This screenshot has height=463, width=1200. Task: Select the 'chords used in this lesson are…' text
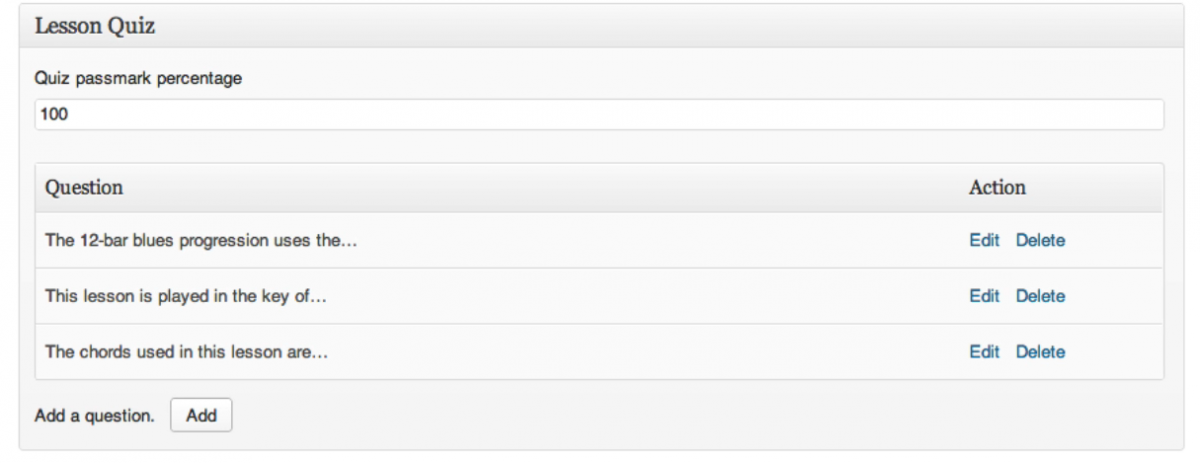pyautogui.click(x=187, y=352)
